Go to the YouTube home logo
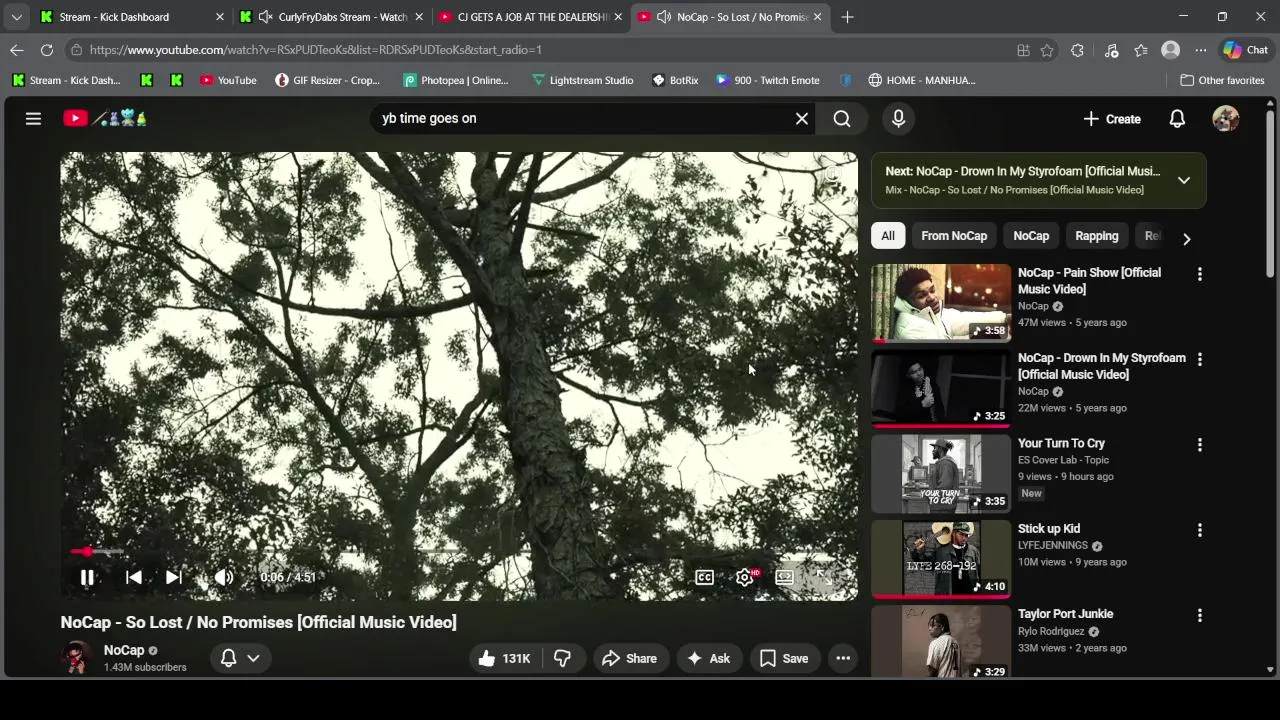The height and width of the screenshot is (720, 1280). point(105,118)
